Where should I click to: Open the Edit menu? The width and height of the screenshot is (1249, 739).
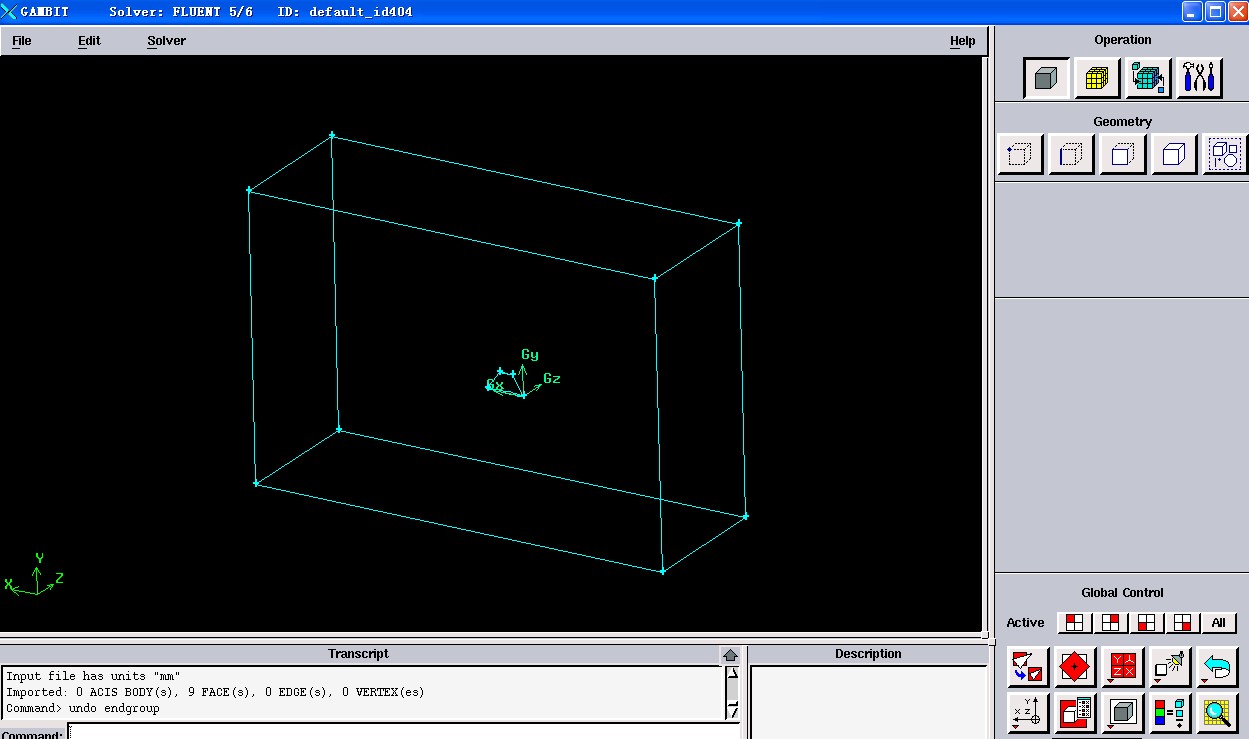[x=89, y=41]
